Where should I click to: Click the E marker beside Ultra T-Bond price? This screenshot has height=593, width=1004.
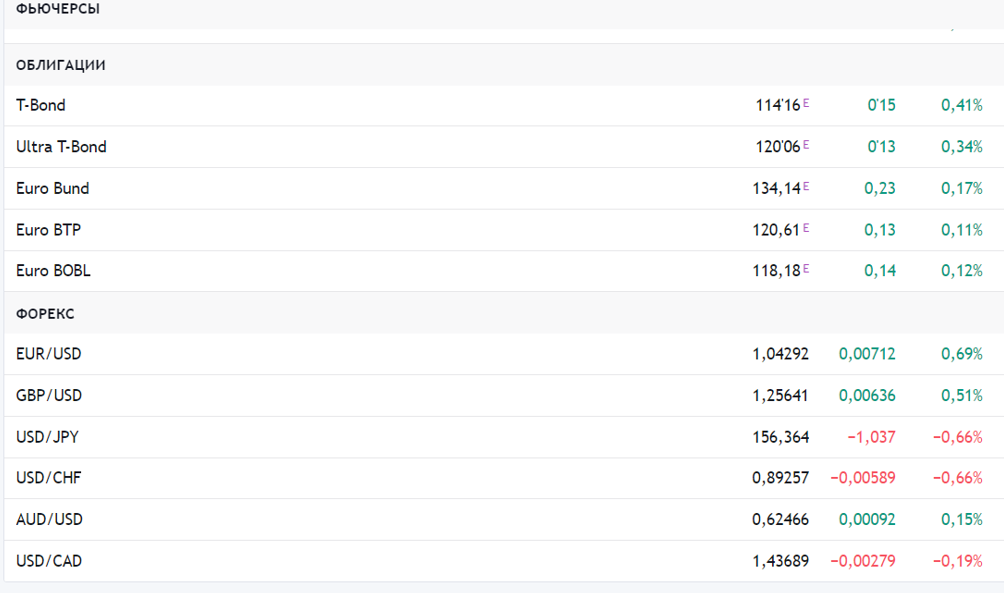[806, 144]
